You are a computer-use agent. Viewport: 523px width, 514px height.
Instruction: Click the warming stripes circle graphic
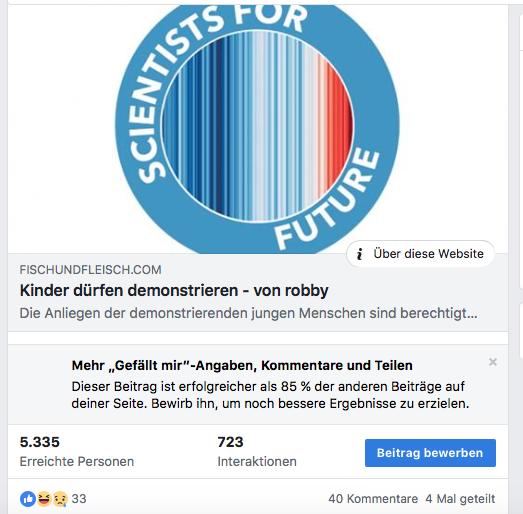(x=257, y=125)
